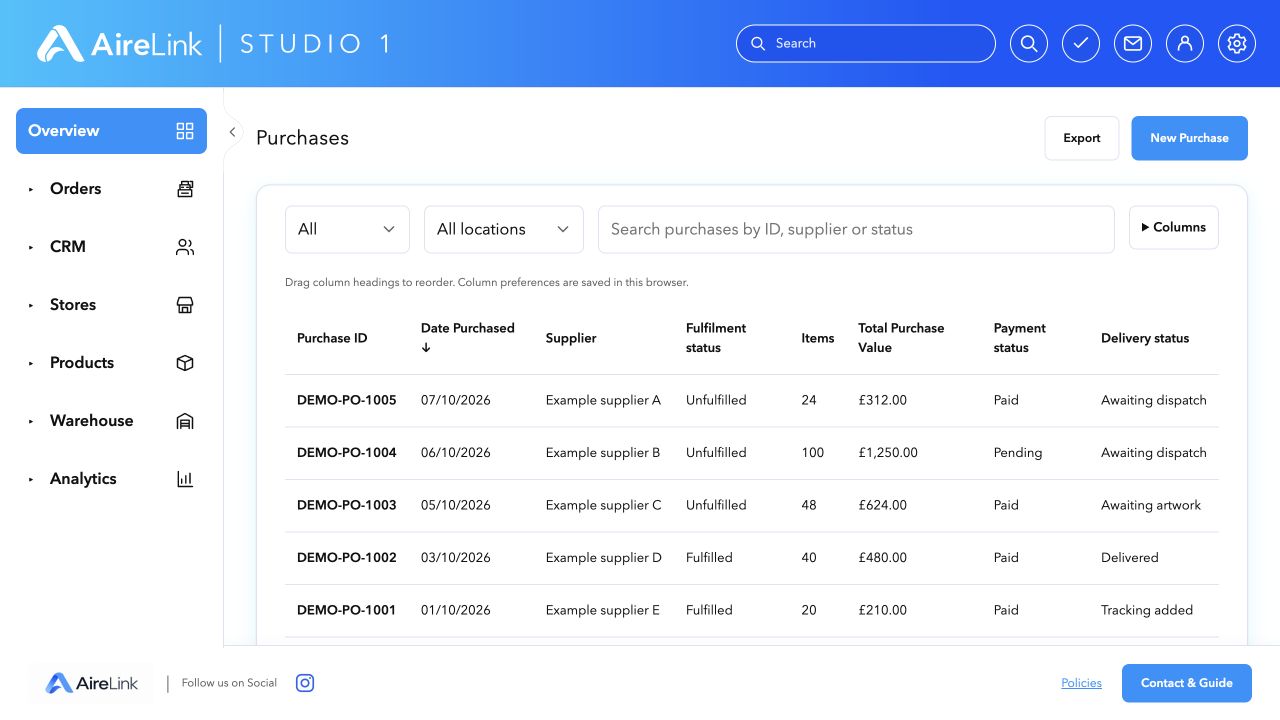Click the Example supplier D cell
The width and height of the screenshot is (1280, 720).
(604, 558)
